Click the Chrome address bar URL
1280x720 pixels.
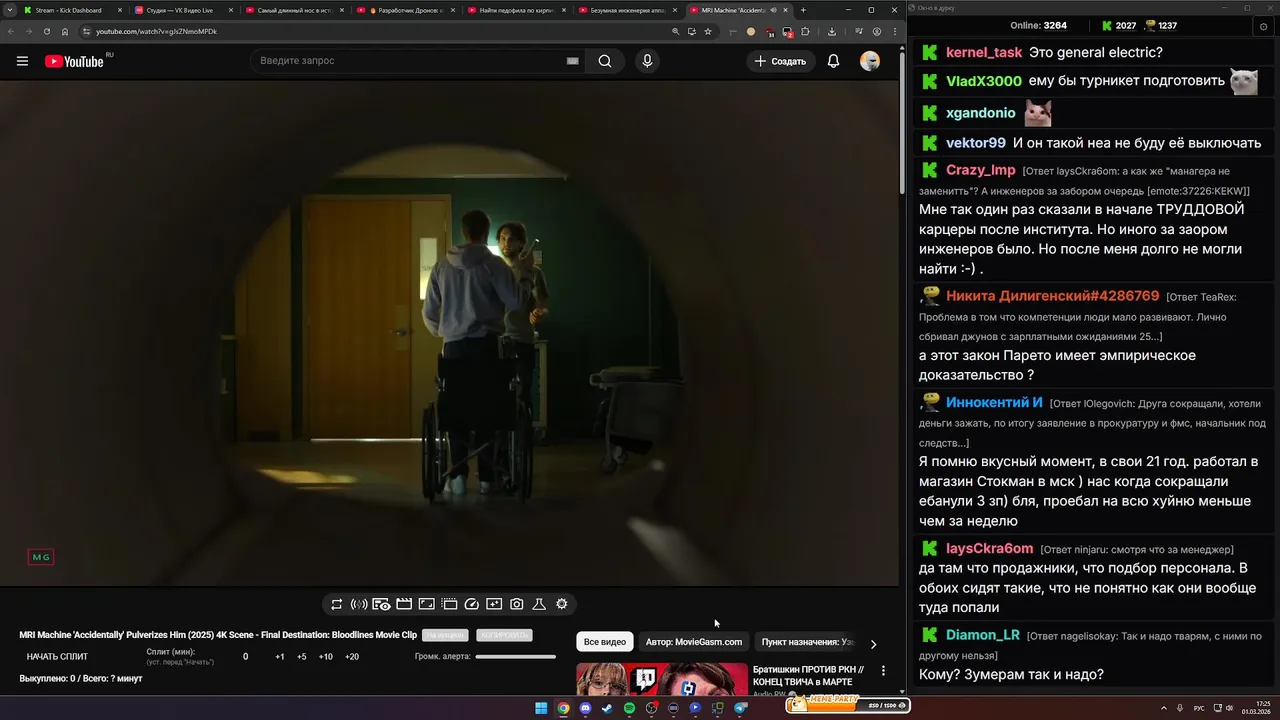tap(156, 31)
